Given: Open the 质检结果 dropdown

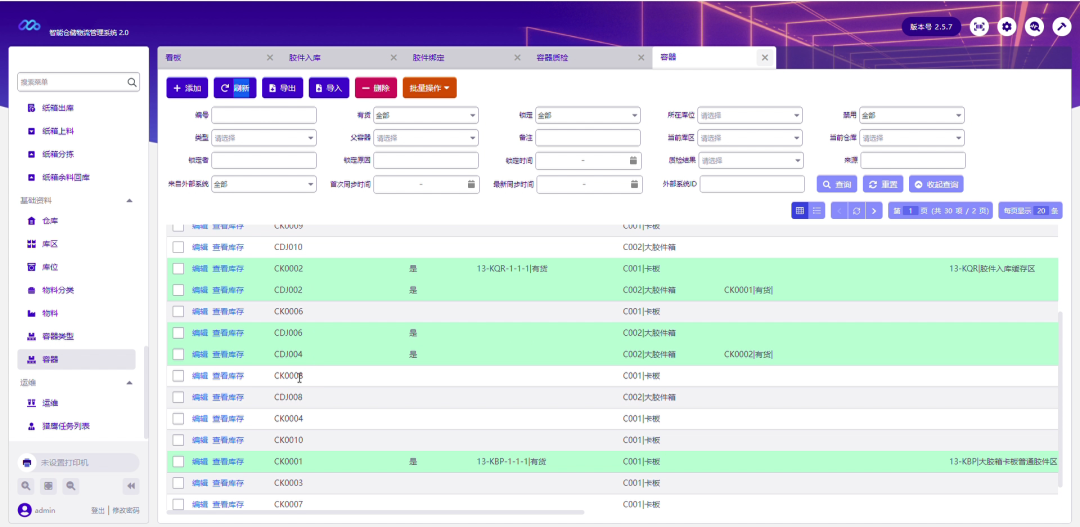Looking at the screenshot, I should click(x=750, y=161).
